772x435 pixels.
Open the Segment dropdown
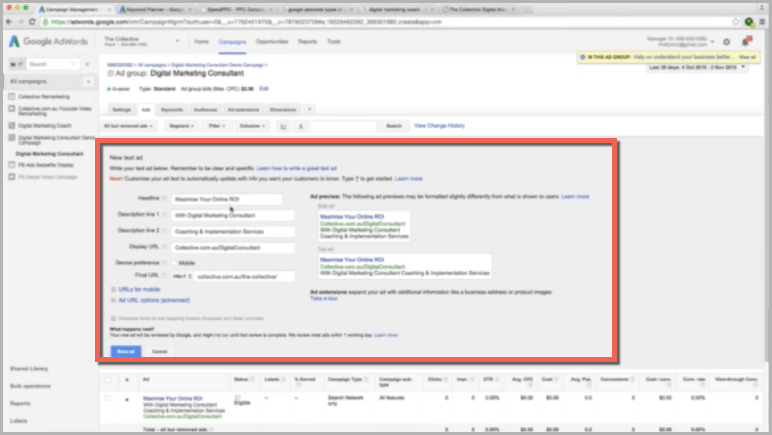[182, 126]
